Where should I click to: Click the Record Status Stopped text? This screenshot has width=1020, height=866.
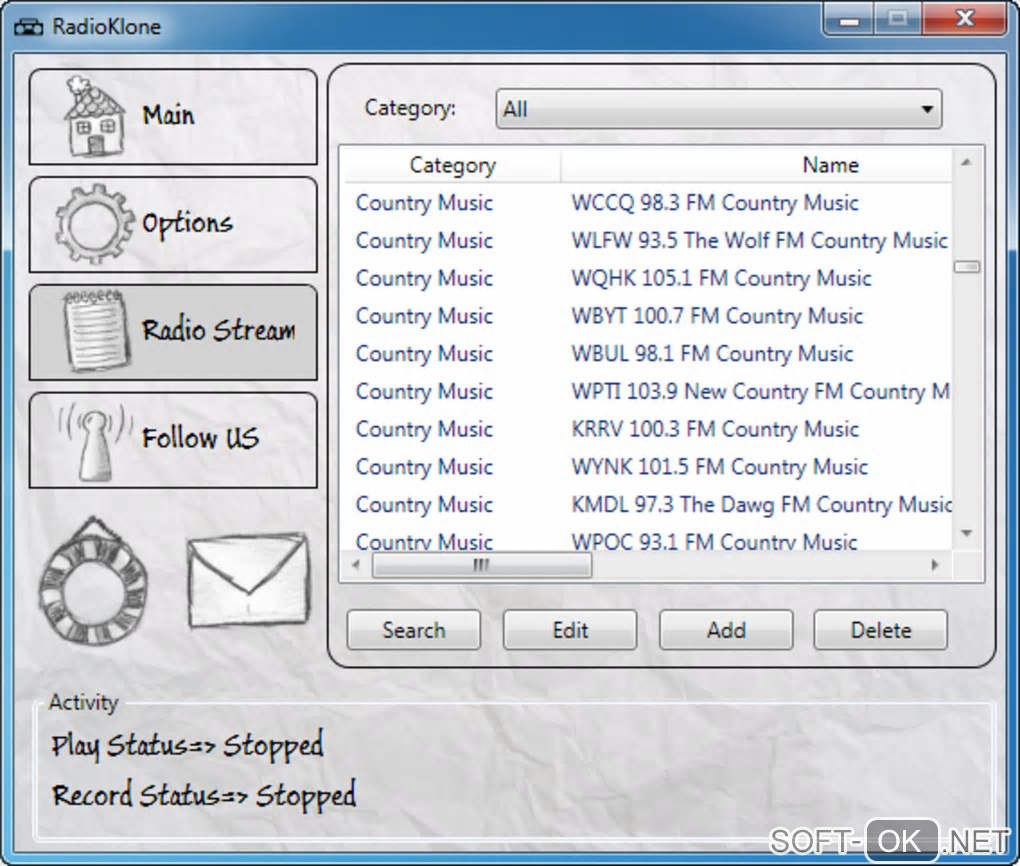[x=204, y=795]
